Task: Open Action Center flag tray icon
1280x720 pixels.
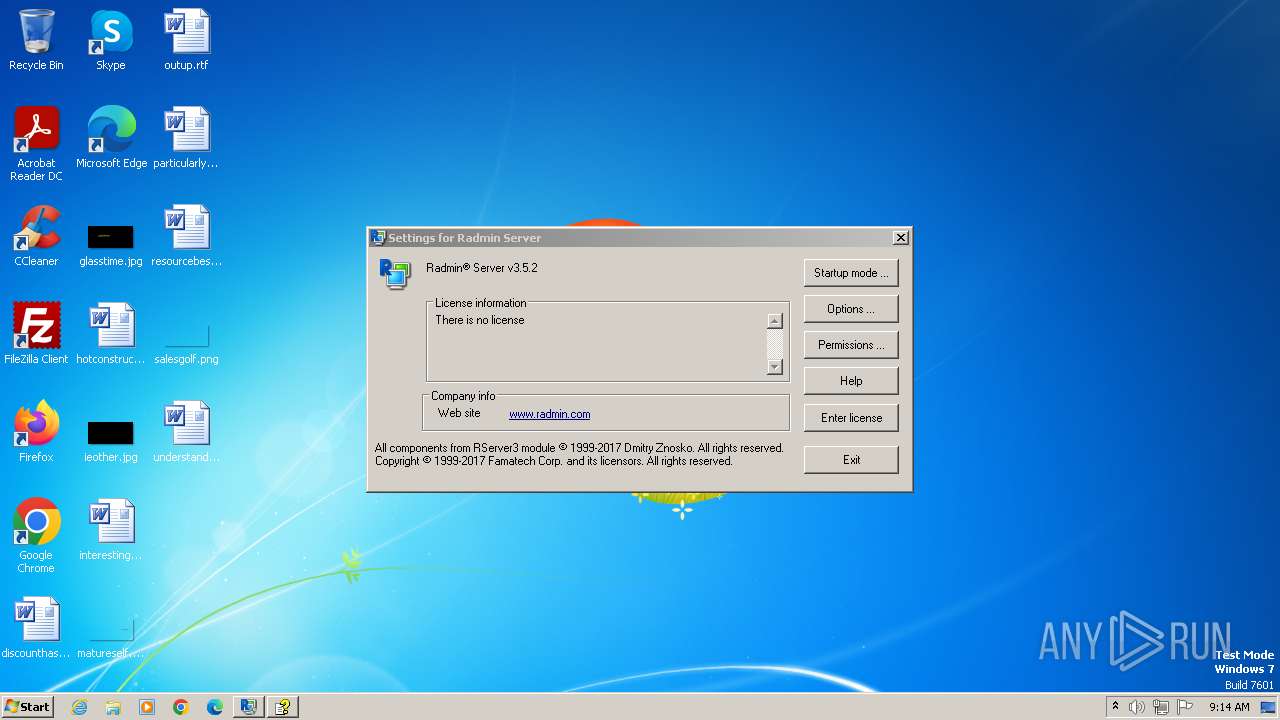Action: 1186,707
